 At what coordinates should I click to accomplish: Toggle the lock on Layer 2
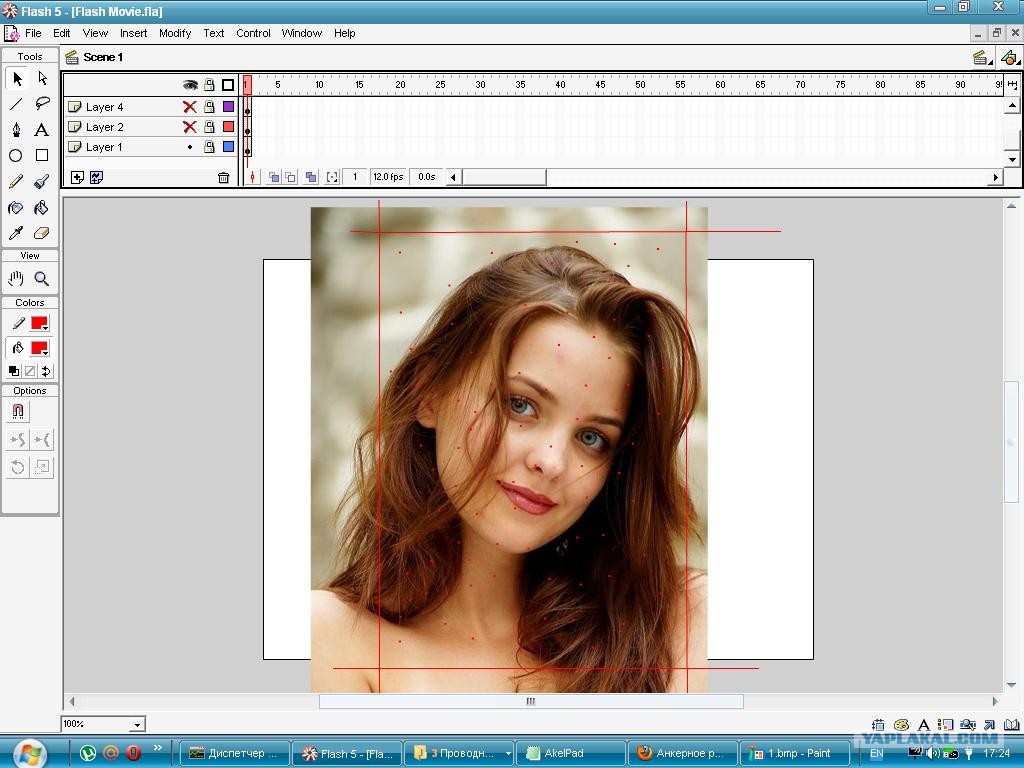click(209, 127)
